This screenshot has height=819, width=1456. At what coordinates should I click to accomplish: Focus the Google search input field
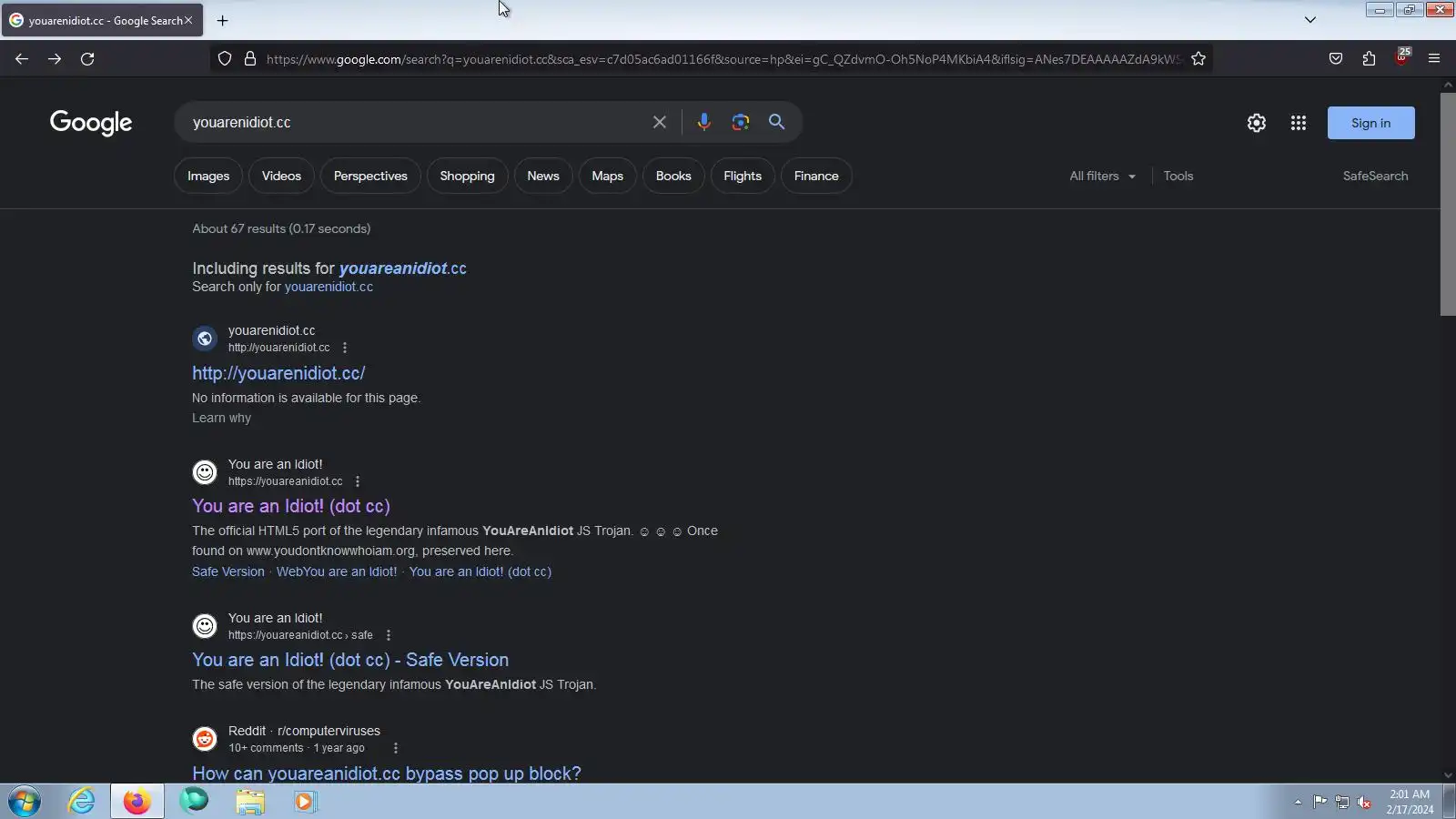414,122
